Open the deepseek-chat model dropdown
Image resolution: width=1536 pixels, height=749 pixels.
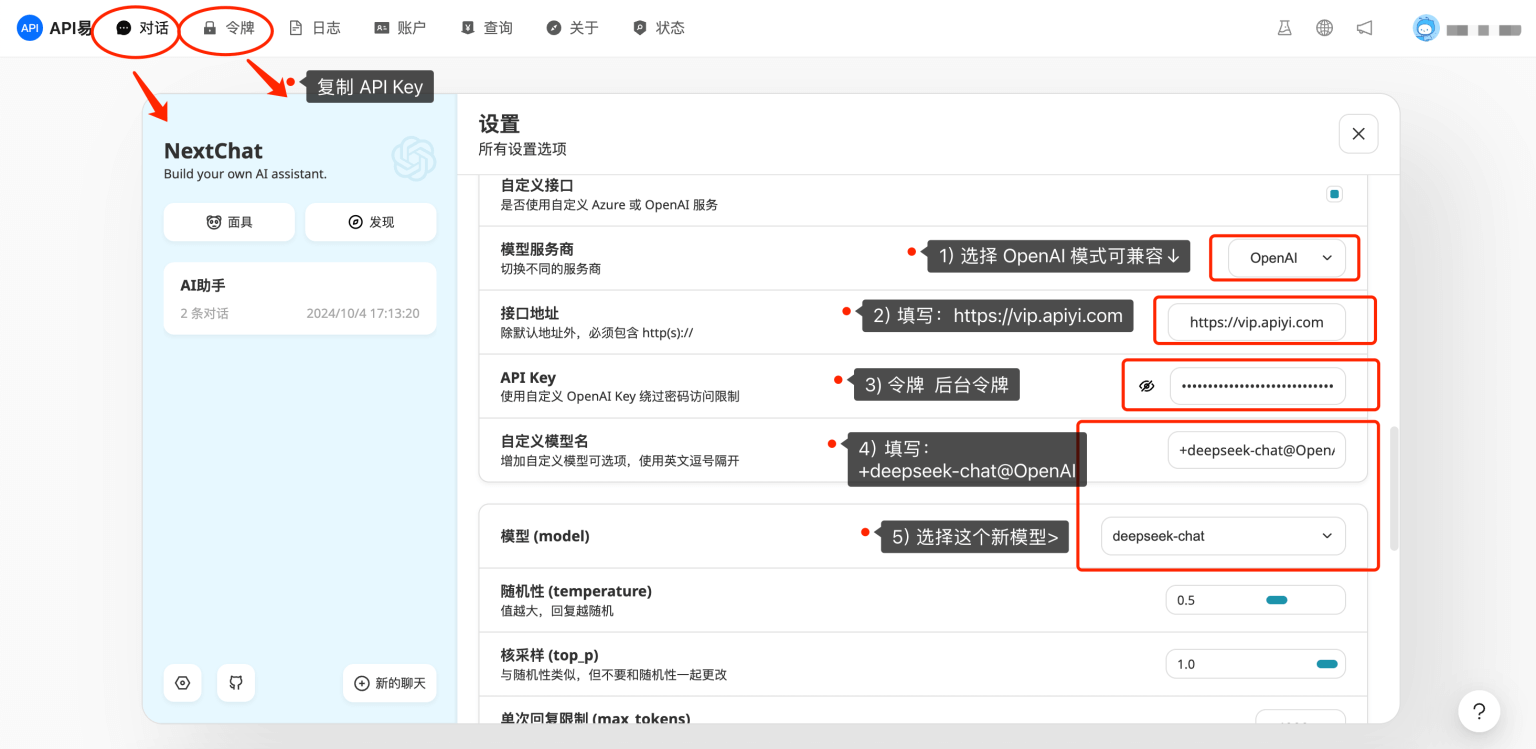(x=1222, y=536)
